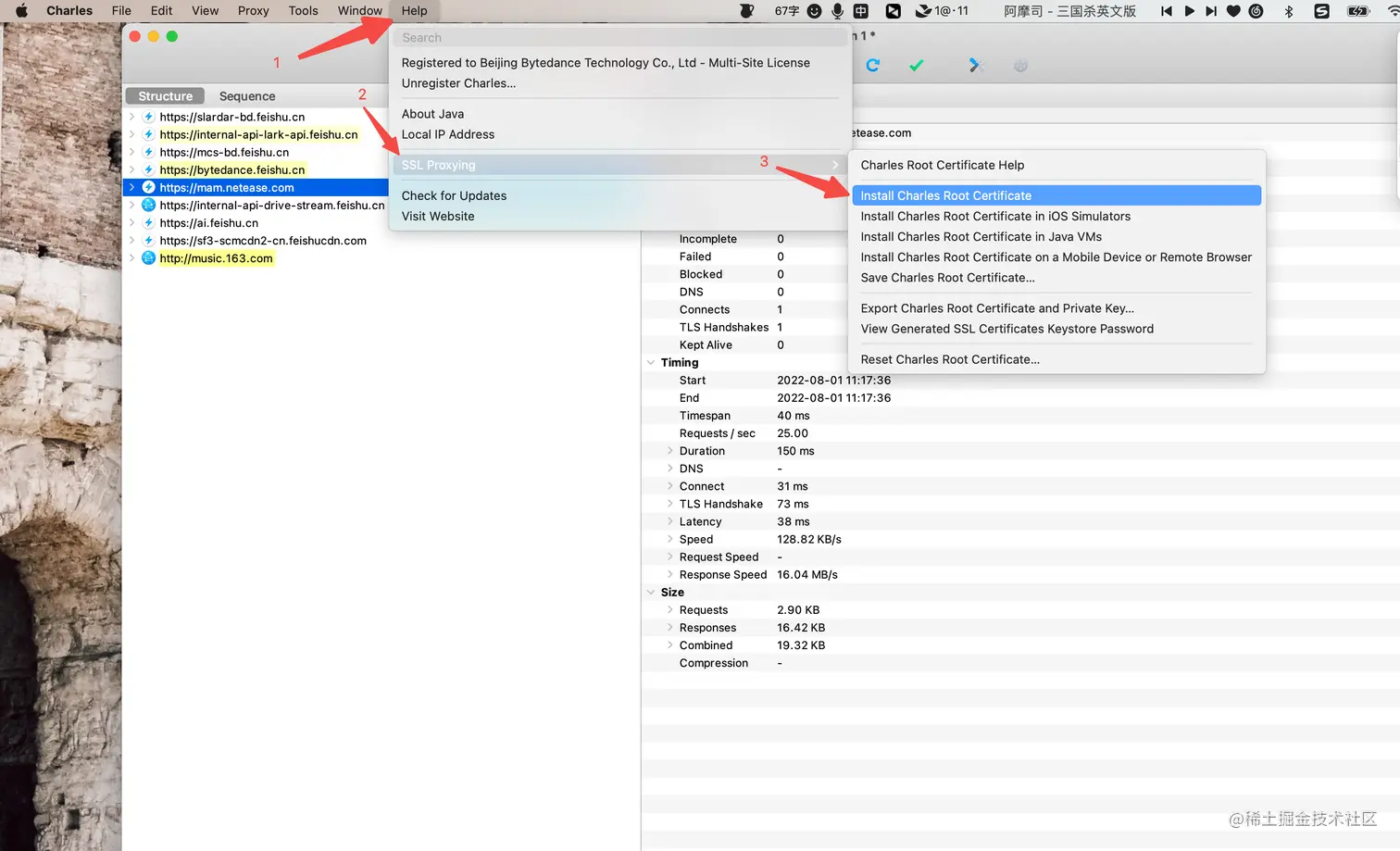Image resolution: width=1400 pixels, height=851 pixels.
Task: Select Local IP Address menu item
Action: [x=619, y=134]
